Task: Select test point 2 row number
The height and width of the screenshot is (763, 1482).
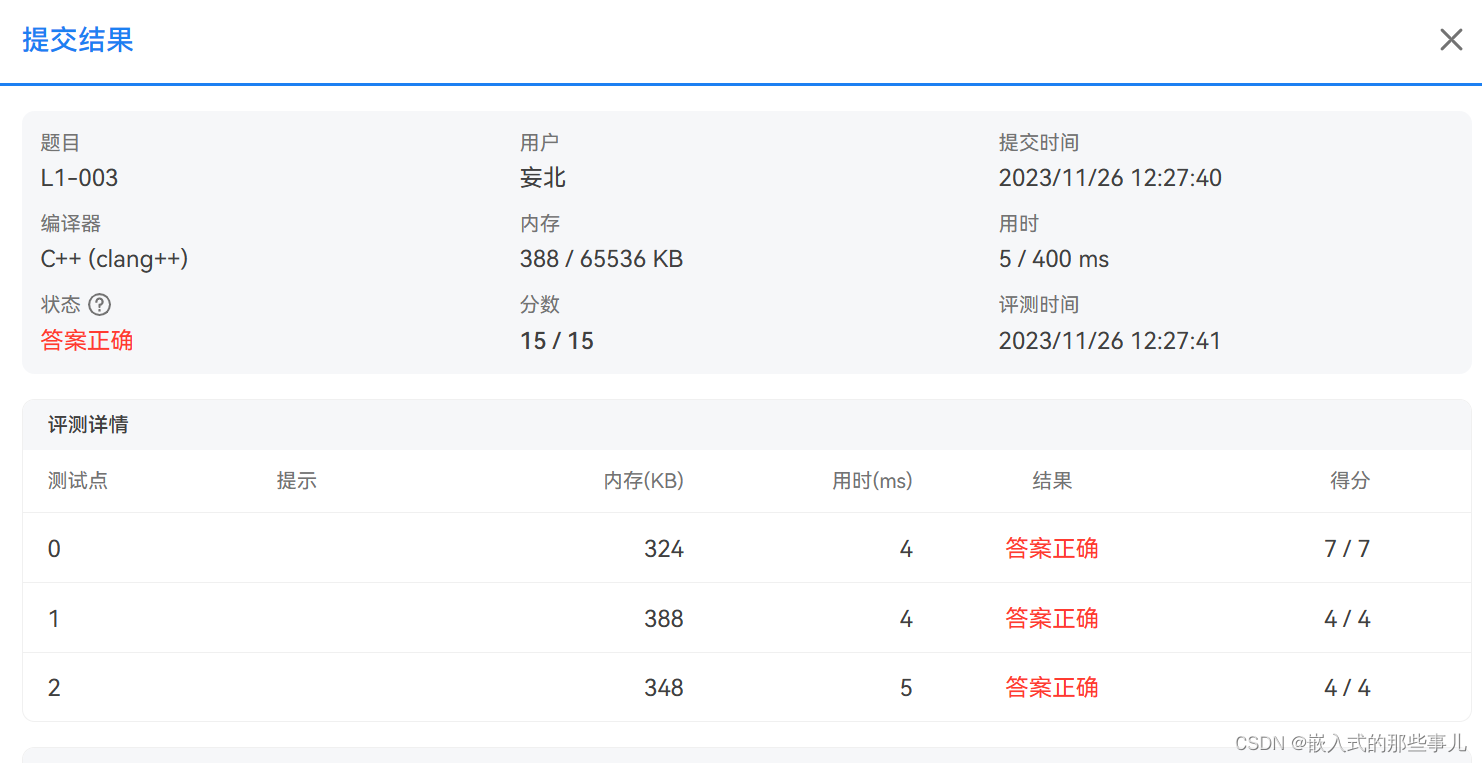Action: [54, 688]
